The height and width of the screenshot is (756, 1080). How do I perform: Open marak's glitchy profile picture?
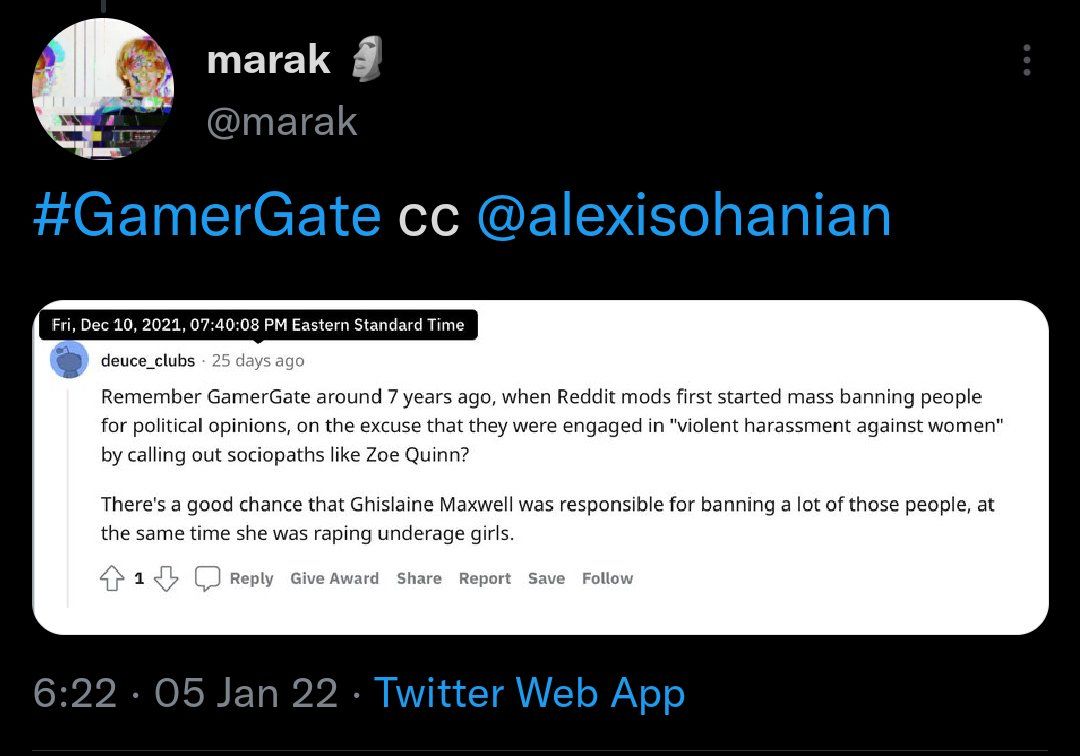[x=103, y=89]
